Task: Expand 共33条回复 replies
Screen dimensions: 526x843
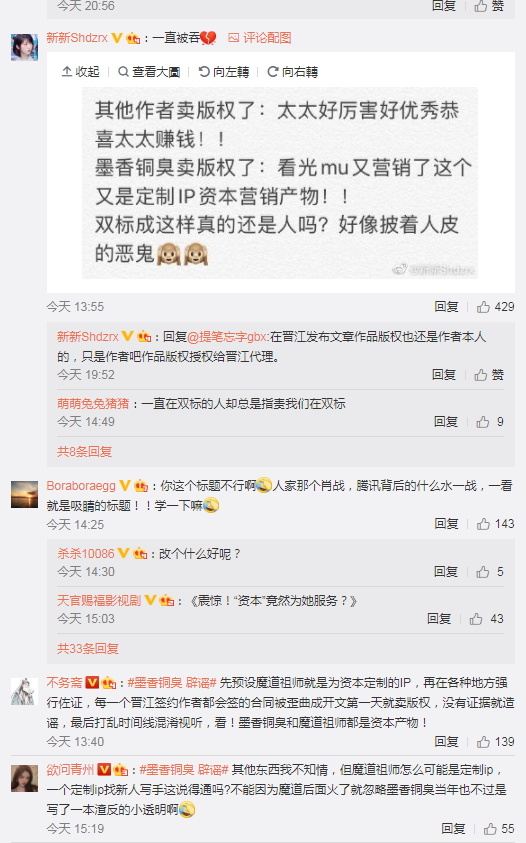Action: [x=88, y=649]
